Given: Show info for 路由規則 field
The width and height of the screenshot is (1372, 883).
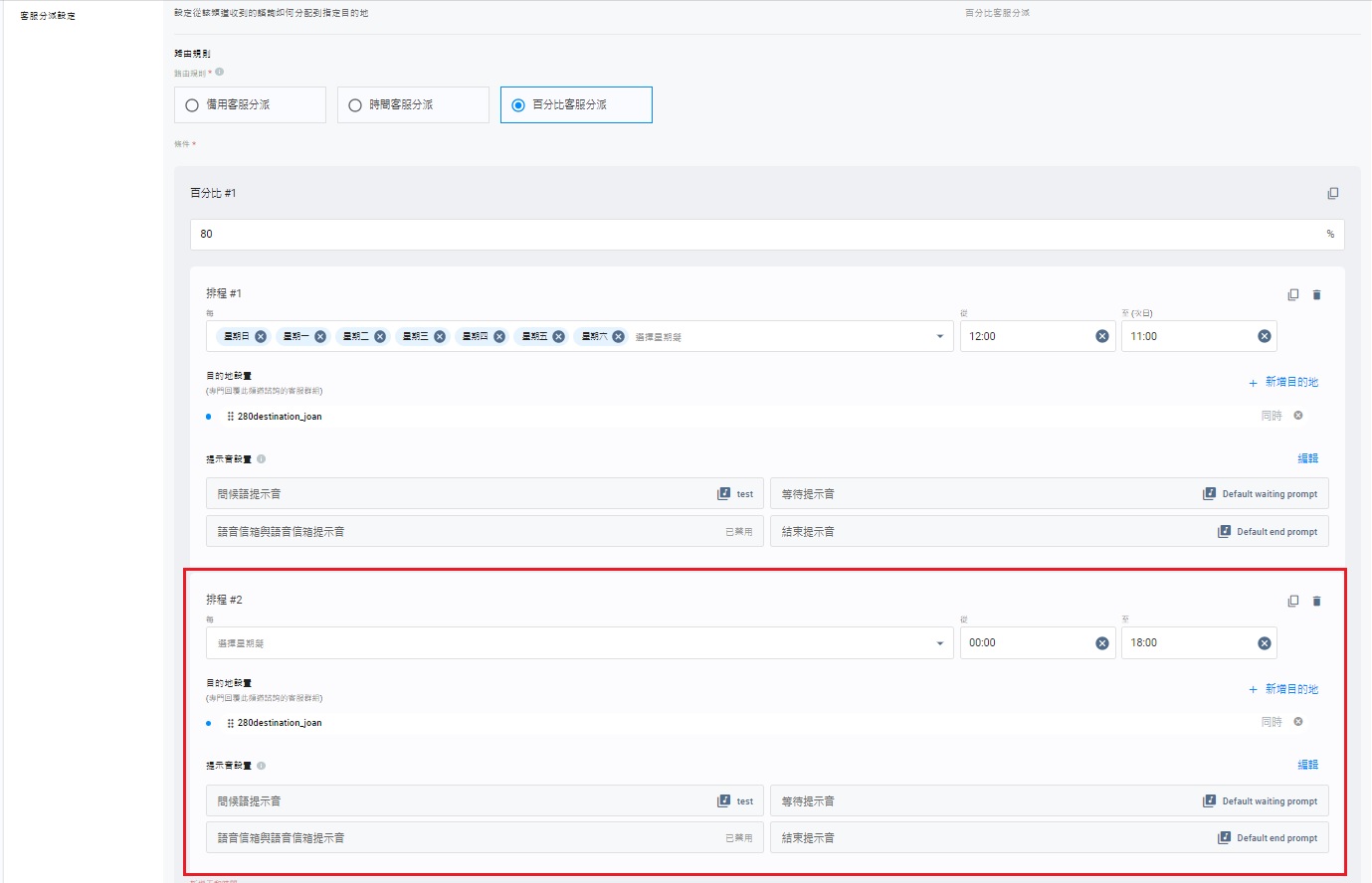Looking at the screenshot, I should click(x=220, y=72).
